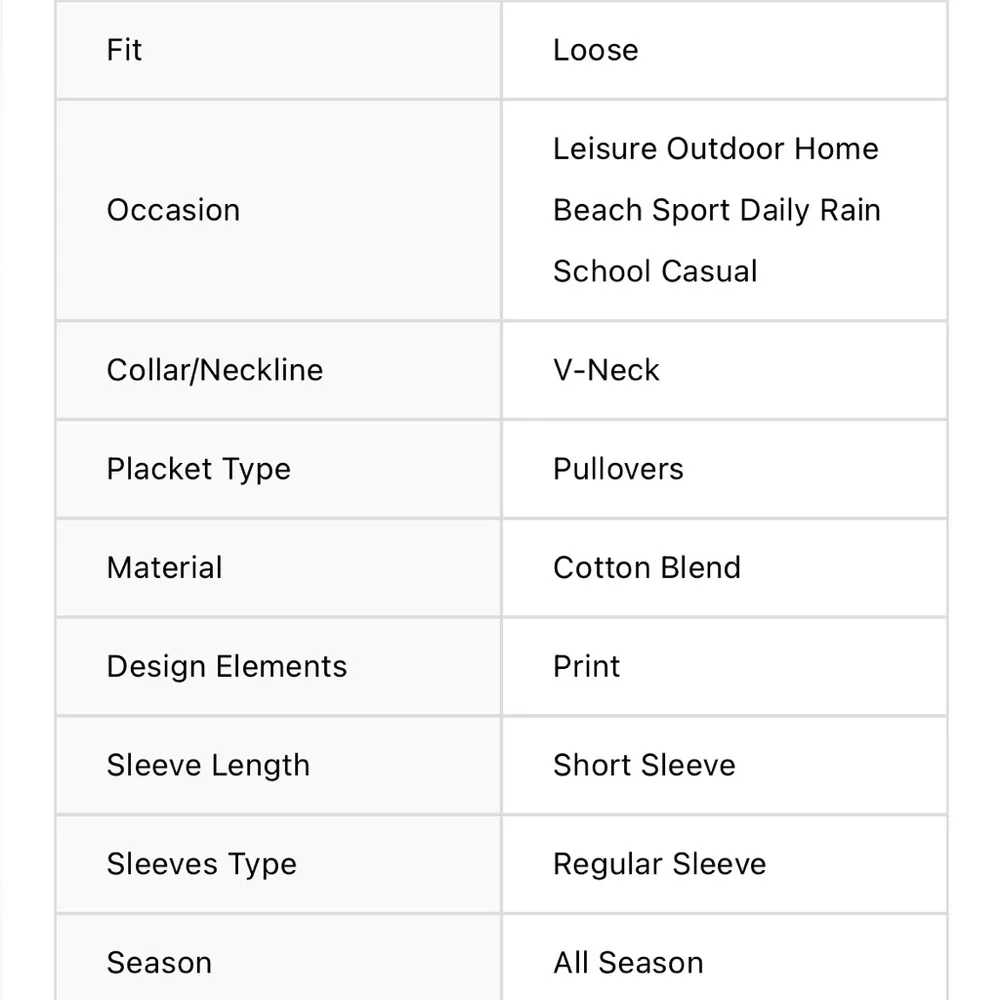Click the Material label
Screen dimensions: 1000x1000
[164, 568]
